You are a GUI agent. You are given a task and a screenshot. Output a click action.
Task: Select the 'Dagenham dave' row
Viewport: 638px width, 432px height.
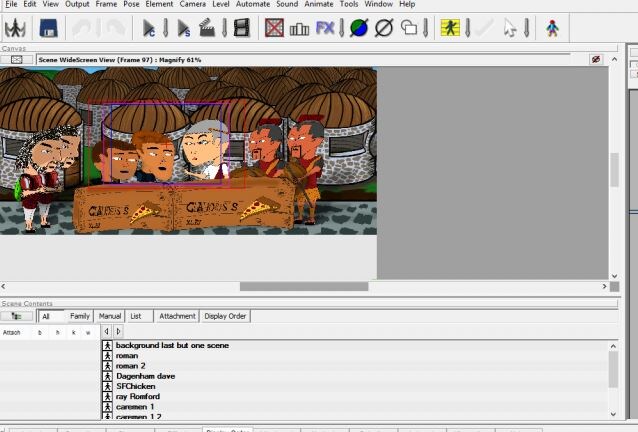pyautogui.click(x=355, y=376)
